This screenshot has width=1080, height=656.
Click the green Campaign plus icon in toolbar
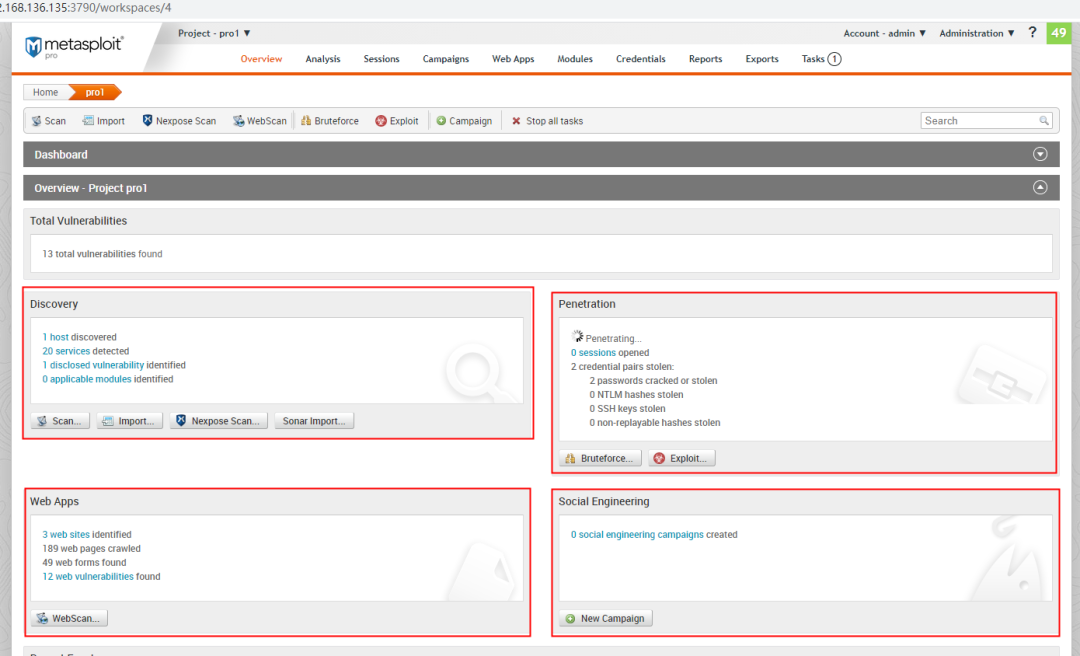click(442, 121)
